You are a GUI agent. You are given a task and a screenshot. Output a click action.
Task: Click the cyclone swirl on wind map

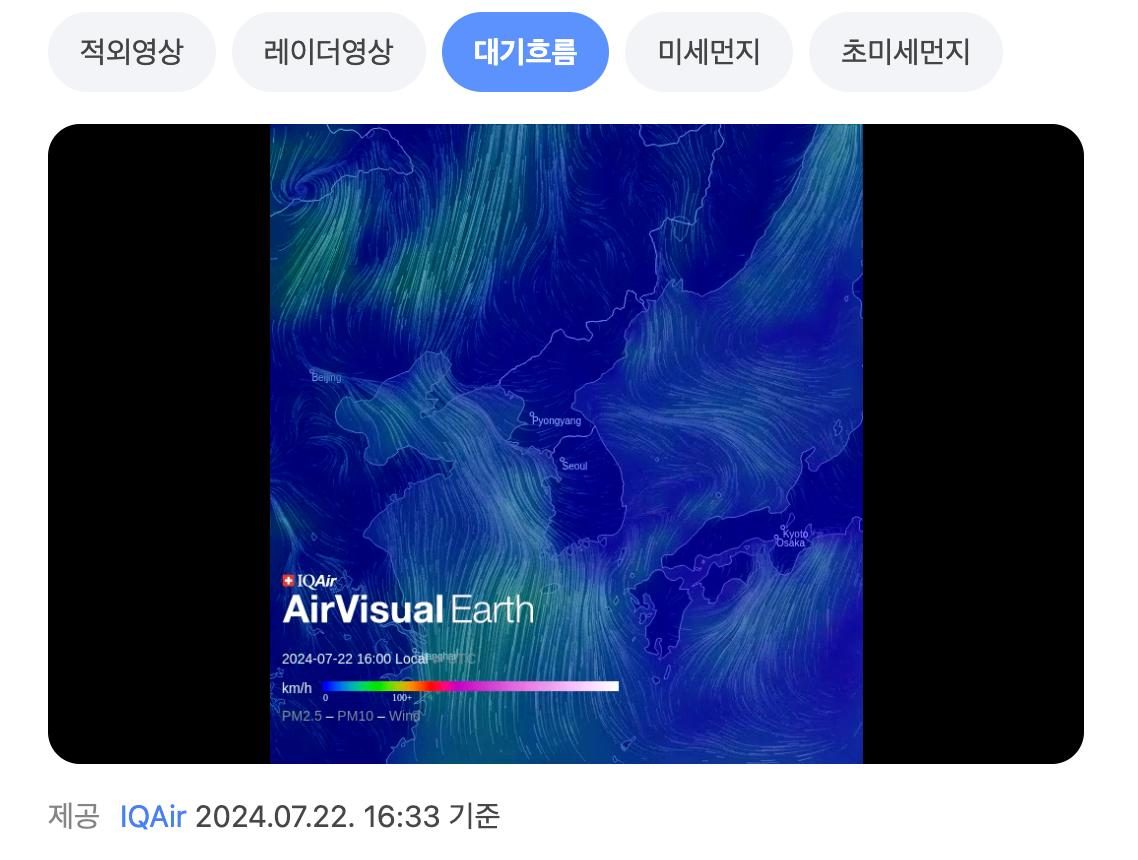point(300,187)
